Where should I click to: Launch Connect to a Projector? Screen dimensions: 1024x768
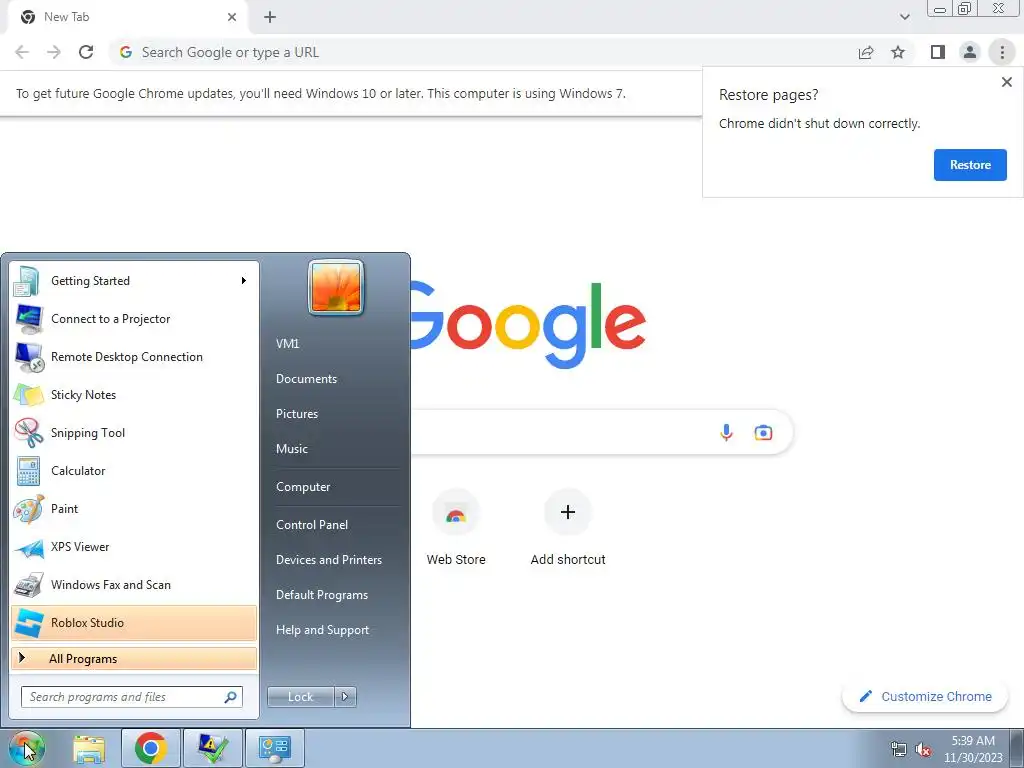(x=134, y=319)
